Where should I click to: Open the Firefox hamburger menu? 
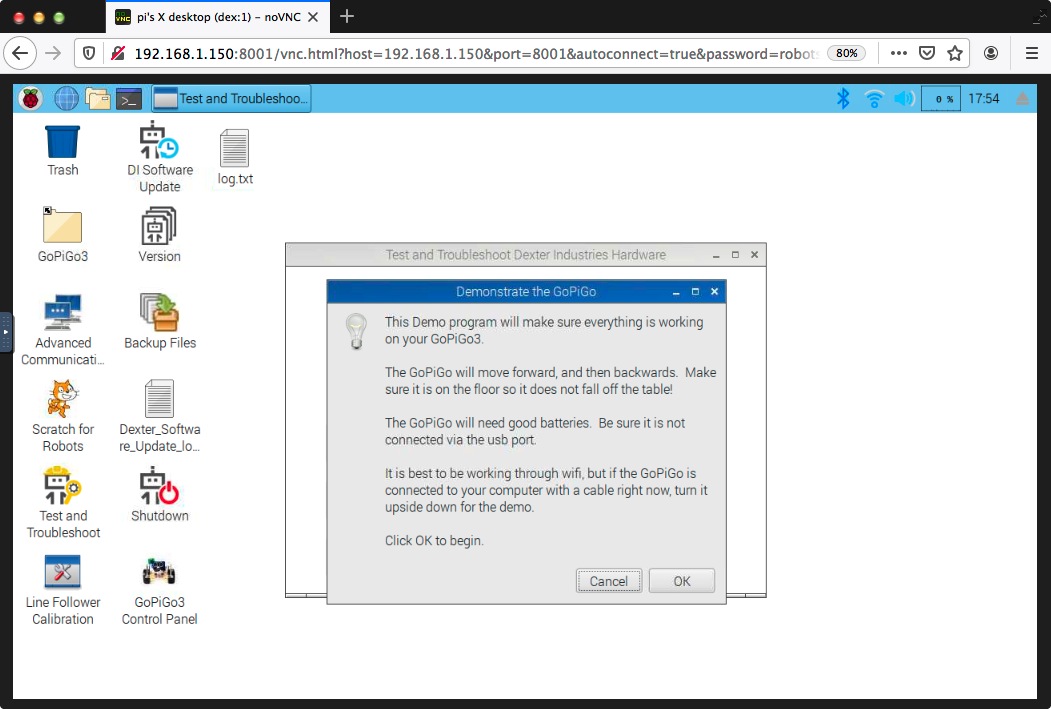click(1031, 53)
